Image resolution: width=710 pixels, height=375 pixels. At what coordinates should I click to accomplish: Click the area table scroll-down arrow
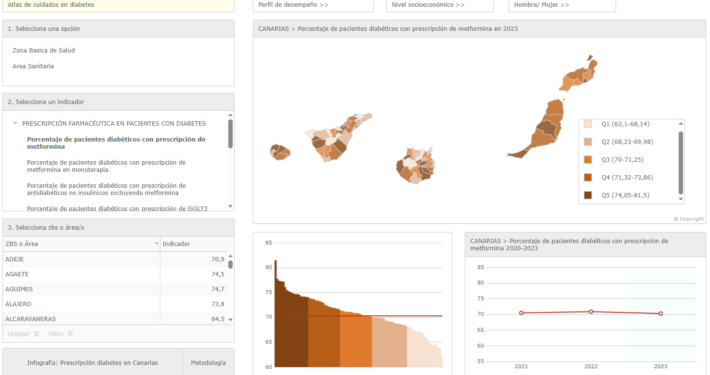click(x=230, y=320)
